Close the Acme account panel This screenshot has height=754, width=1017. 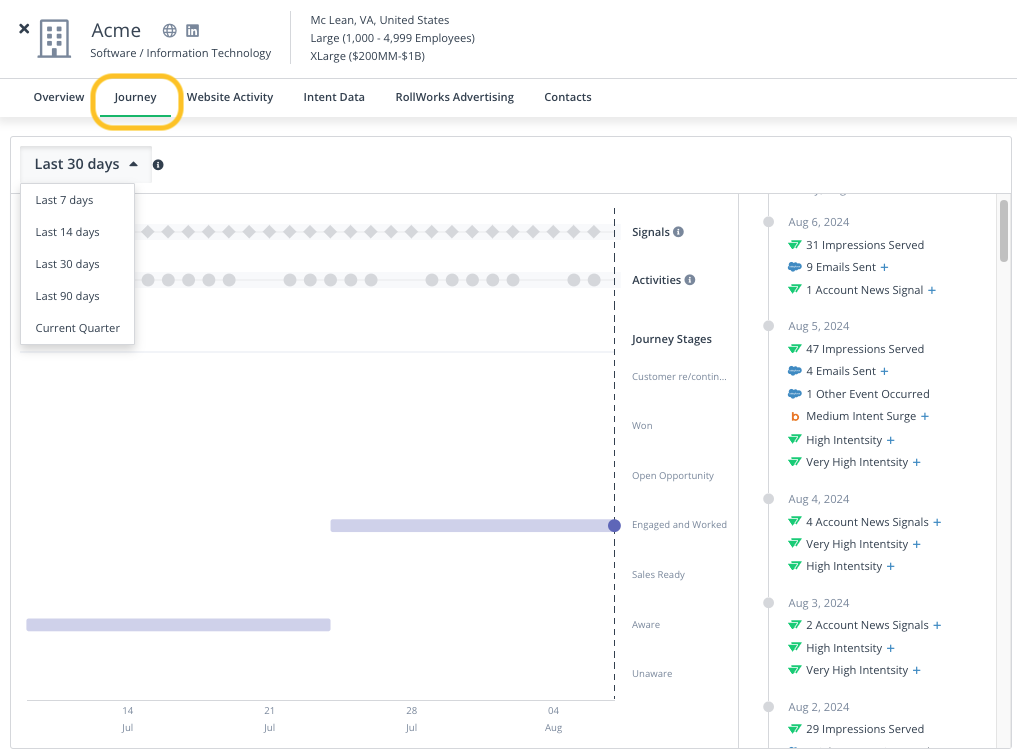24,29
